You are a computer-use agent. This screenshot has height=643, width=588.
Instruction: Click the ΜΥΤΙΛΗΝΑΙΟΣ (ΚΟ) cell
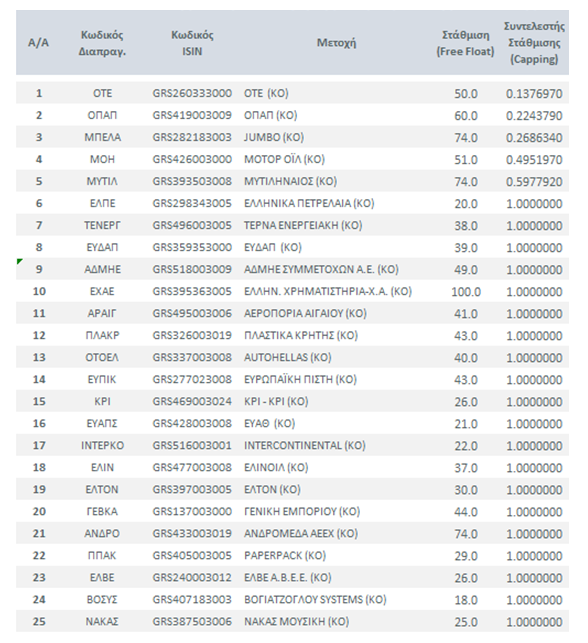point(290,181)
